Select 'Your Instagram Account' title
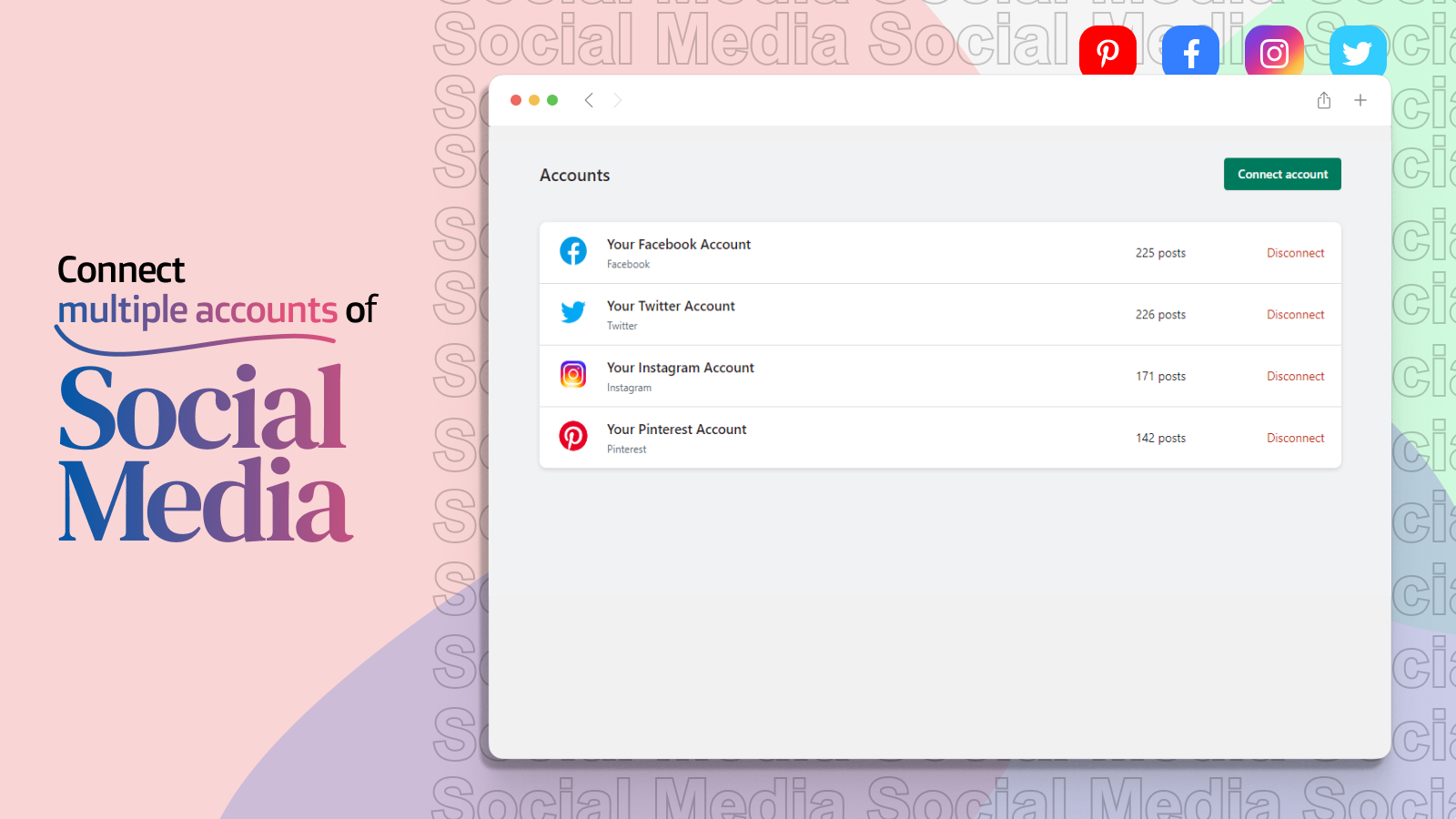This screenshot has height=819, width=1456. (681, 369)
